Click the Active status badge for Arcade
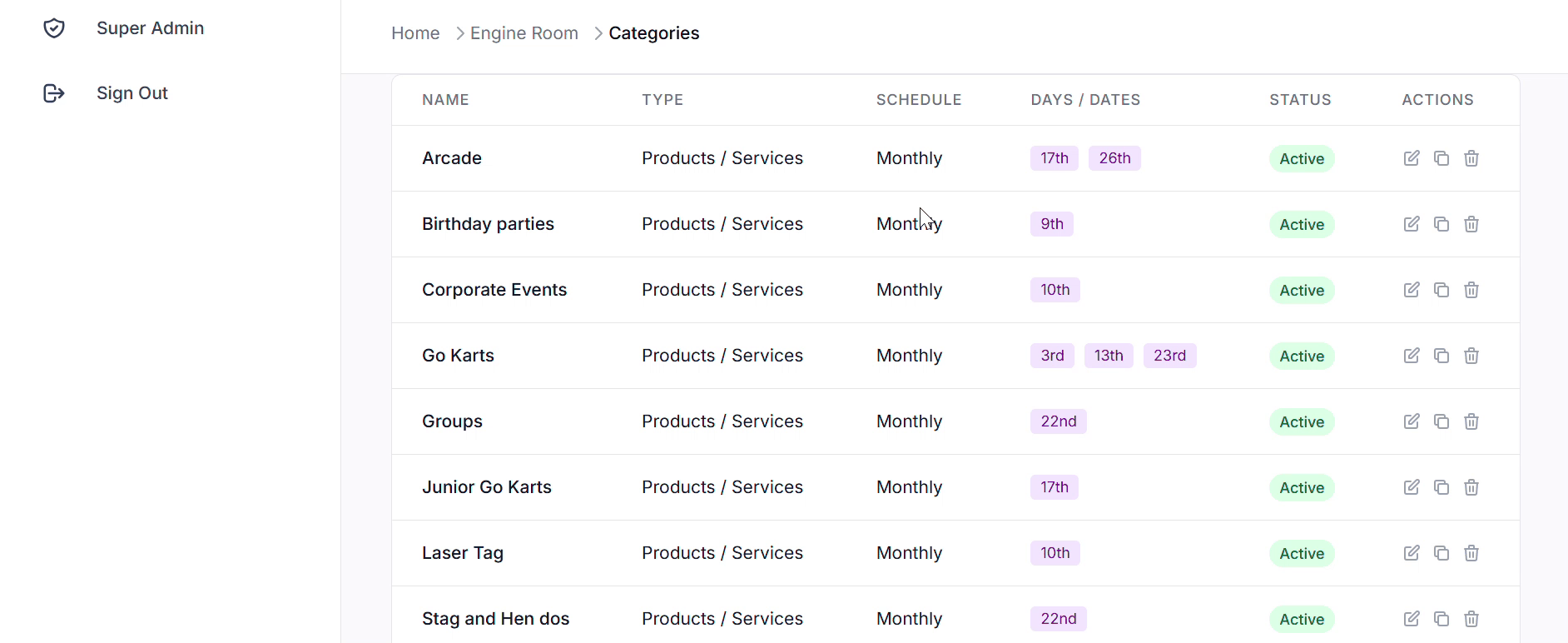This screenshot has height=643, width=1568. point(1301,159)
